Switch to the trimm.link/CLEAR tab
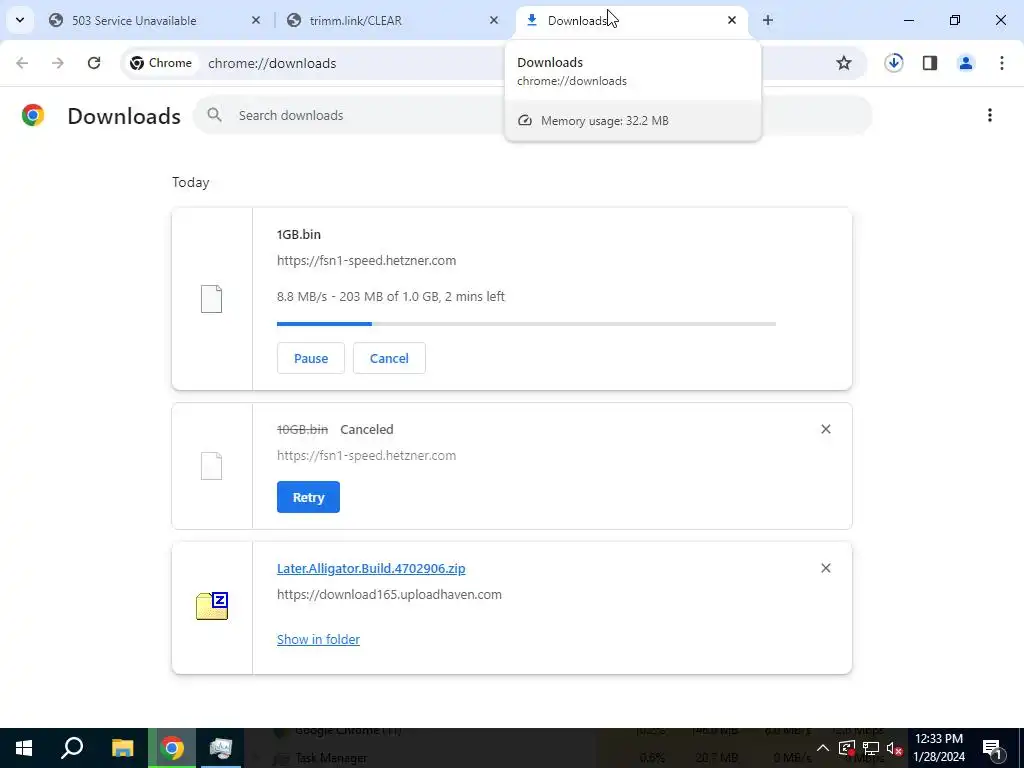This screenshot has width=1024, height=768. pyautogui.click(x=392, y=20)
